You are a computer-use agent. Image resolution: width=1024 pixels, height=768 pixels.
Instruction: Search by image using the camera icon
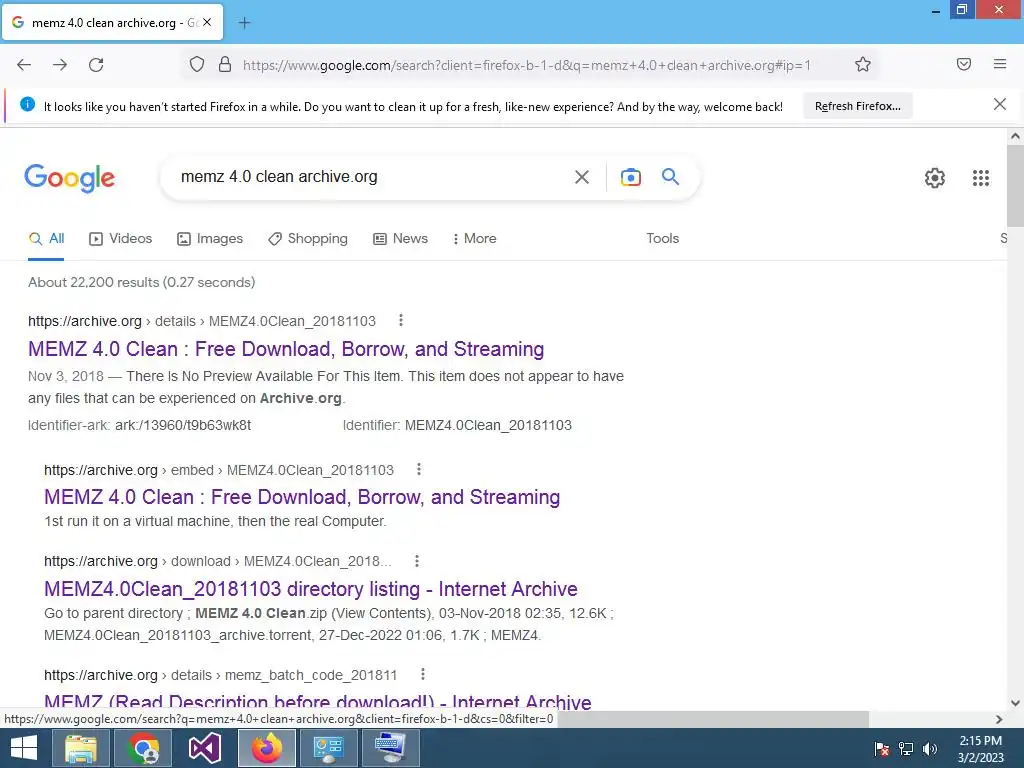coord(631,177)
